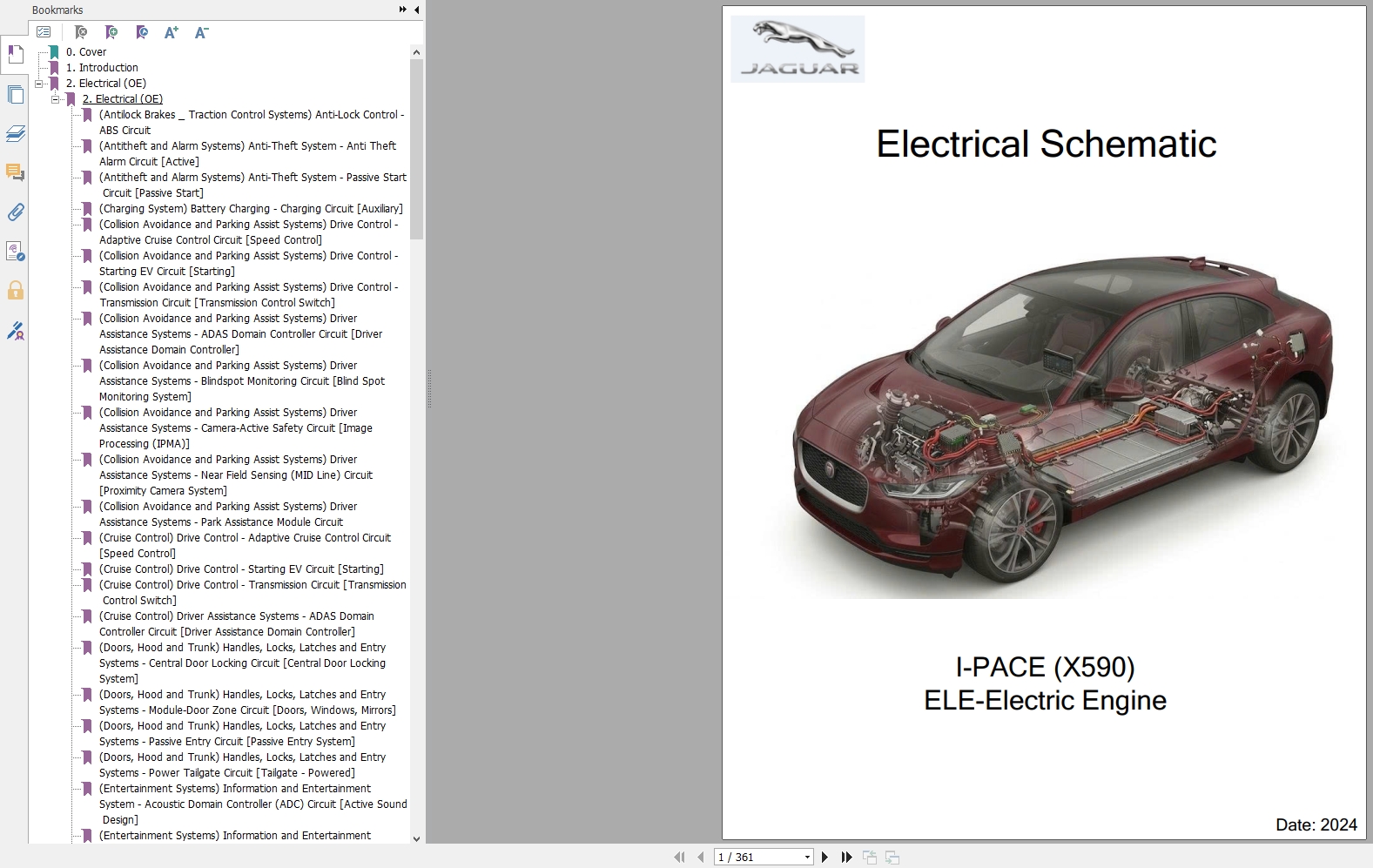Image resolution: width=1373 pixels, height=868 pixels.
Task: Click the bookmarks scrollbar down arrow
Action: point(416,838)
